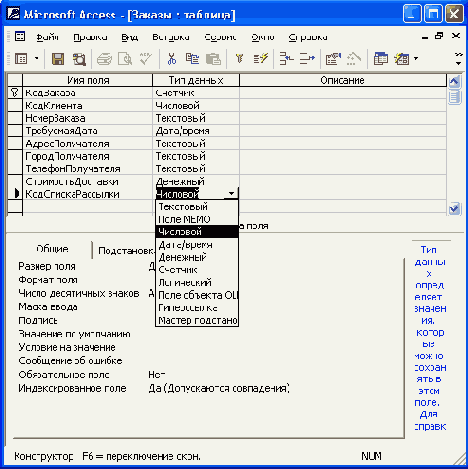
Task: Select the ГородПолучателя field name cell
Action: 87,156
